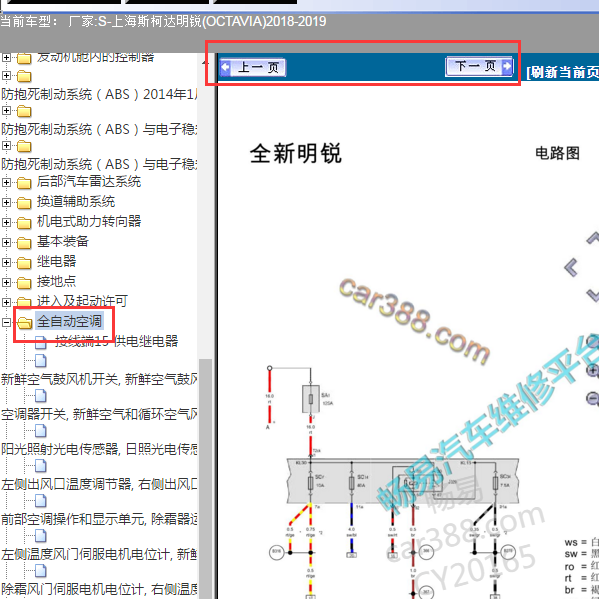Click the 电路图 heading text
The width and height of the screenshot is (599, 599).
(557, 153)
